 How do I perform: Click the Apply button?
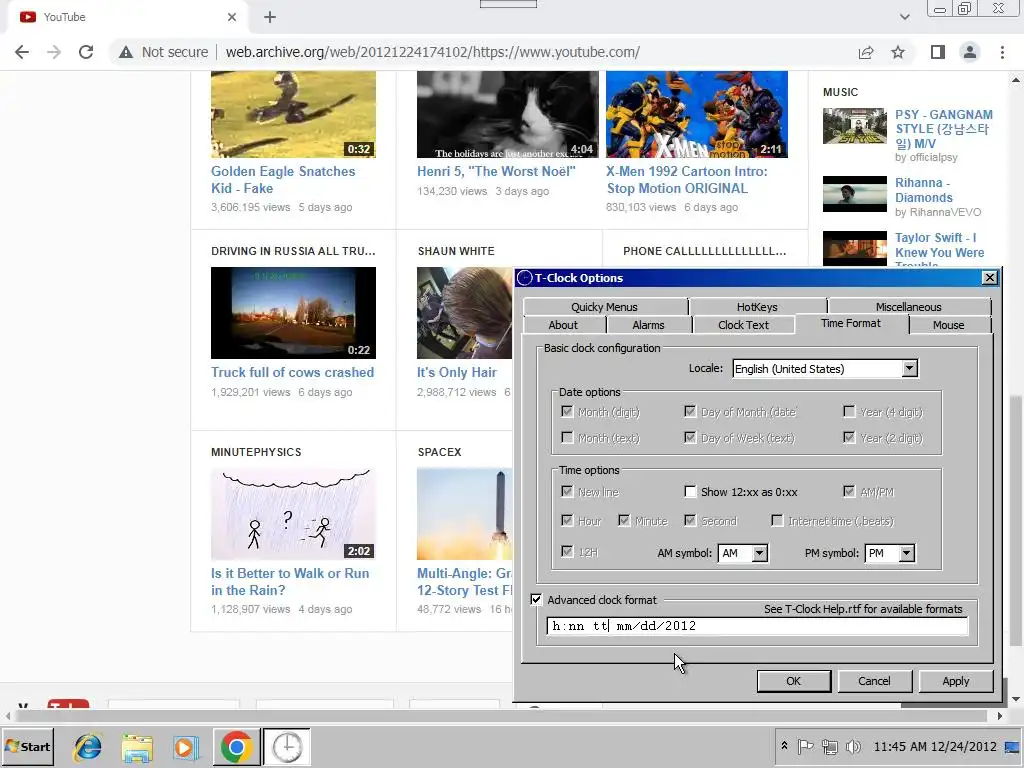point(955,681)
